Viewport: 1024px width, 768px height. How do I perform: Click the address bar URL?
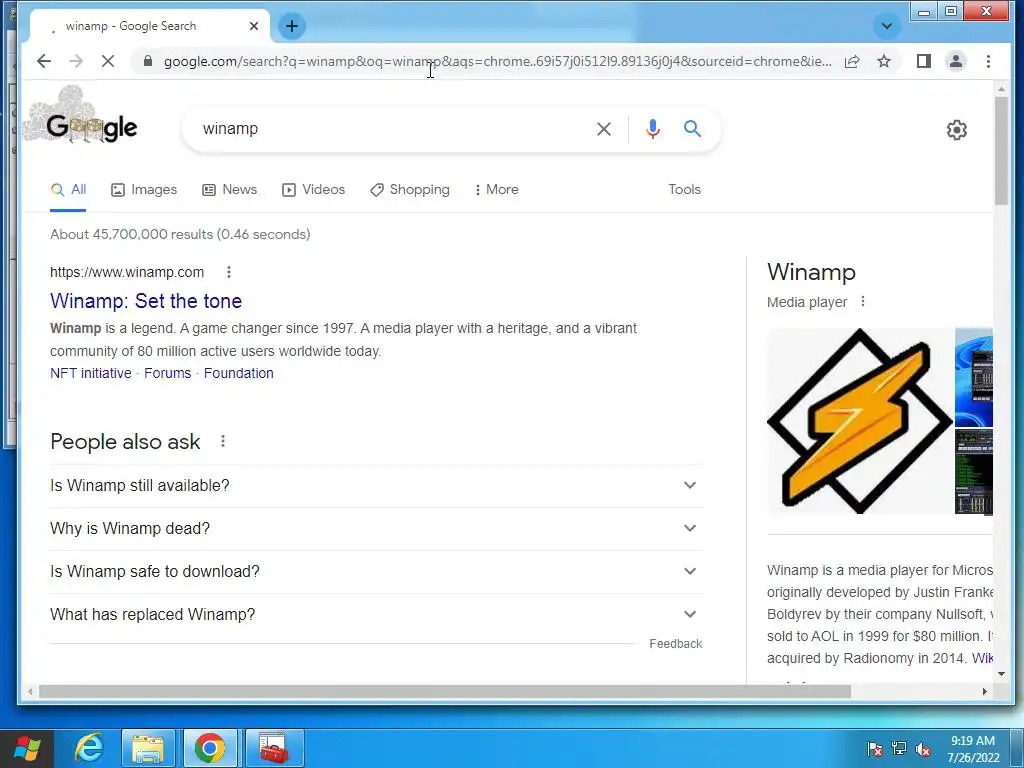click(x=498, y=61)
